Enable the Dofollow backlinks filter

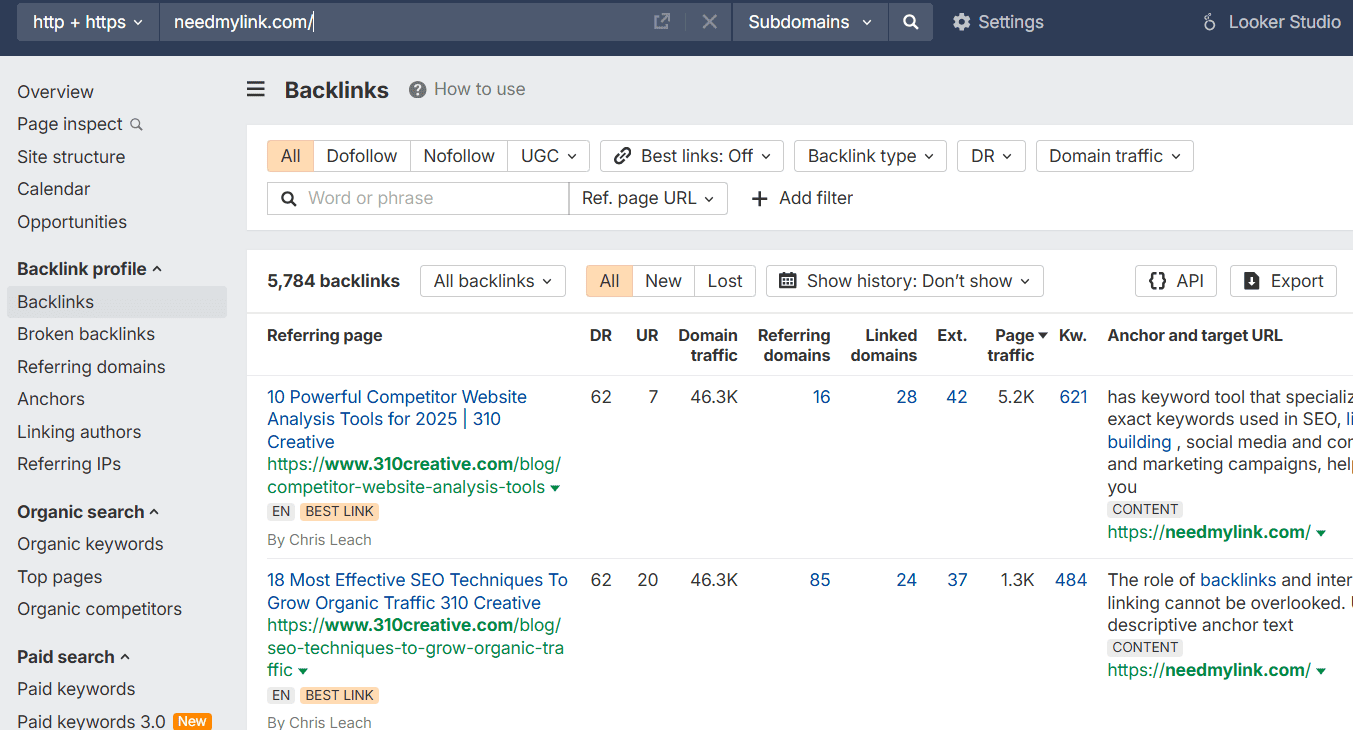pyautogui.click(x=361, y=156)
